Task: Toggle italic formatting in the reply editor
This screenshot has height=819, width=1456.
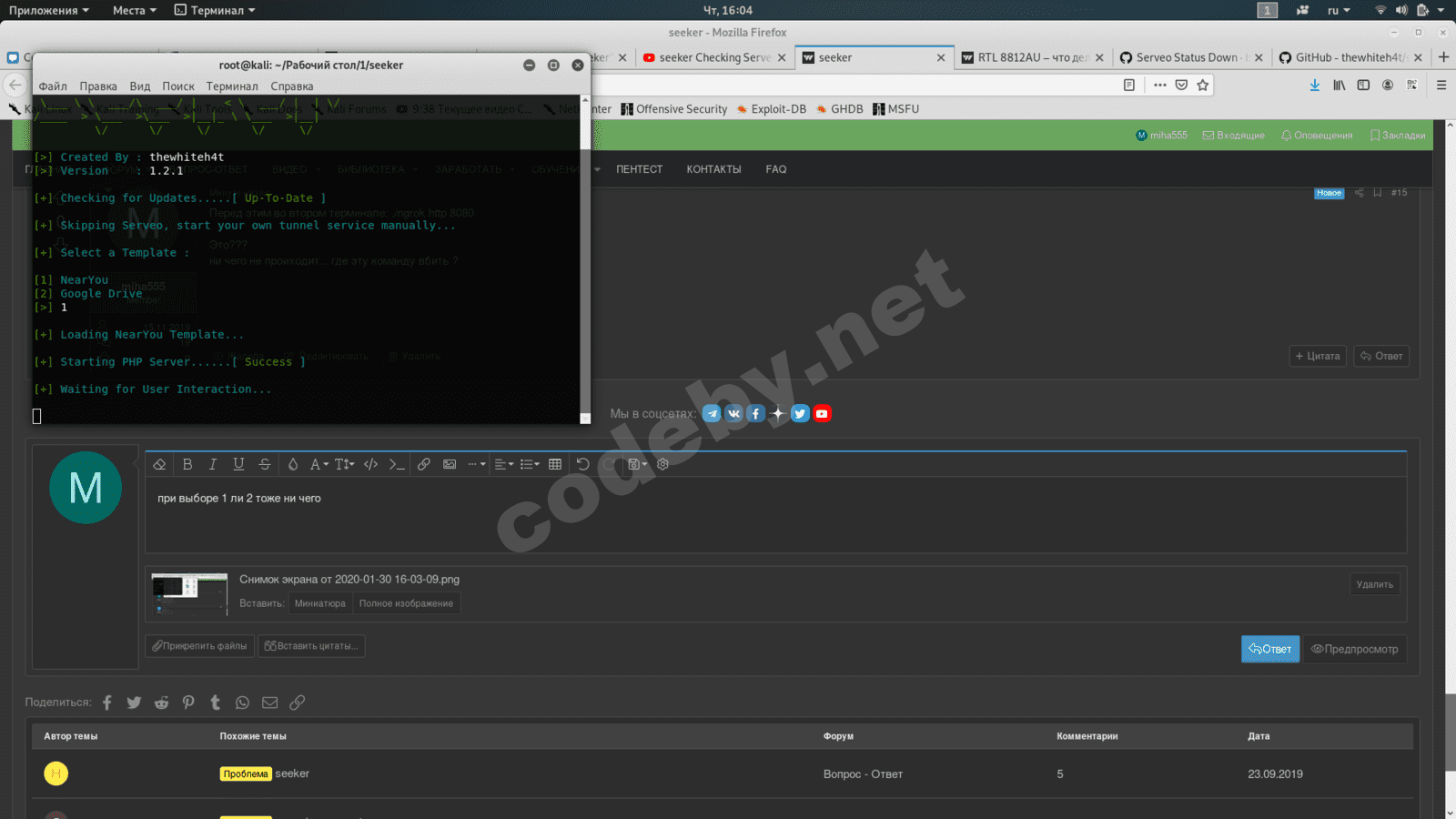Action: (213, 464)
